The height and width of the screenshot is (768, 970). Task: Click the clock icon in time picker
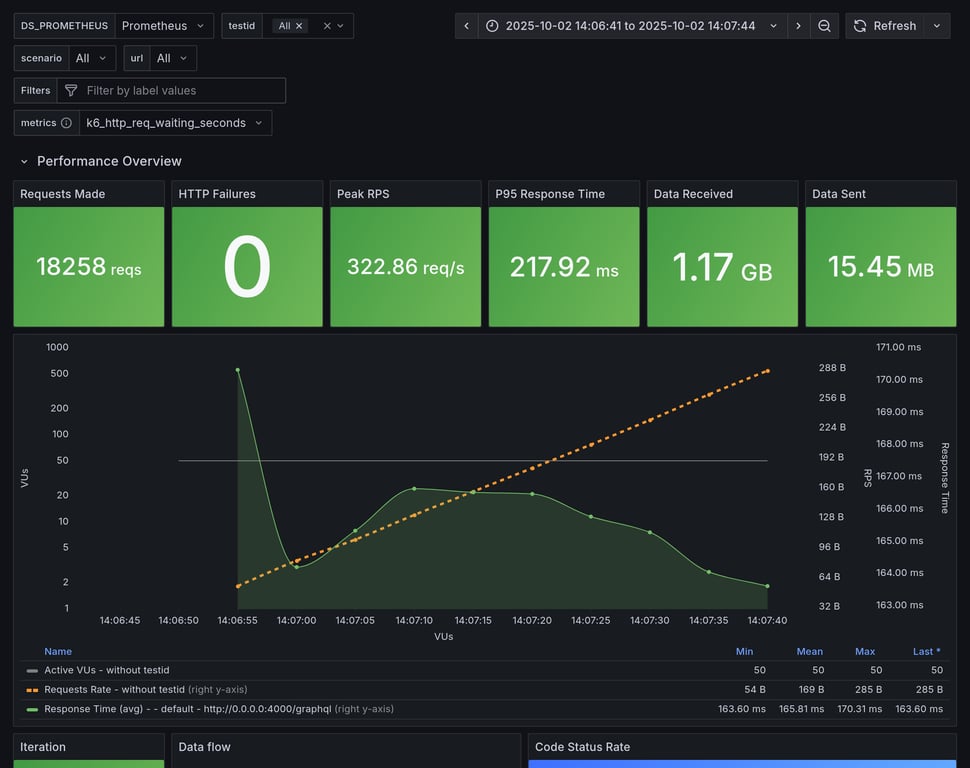492,26
